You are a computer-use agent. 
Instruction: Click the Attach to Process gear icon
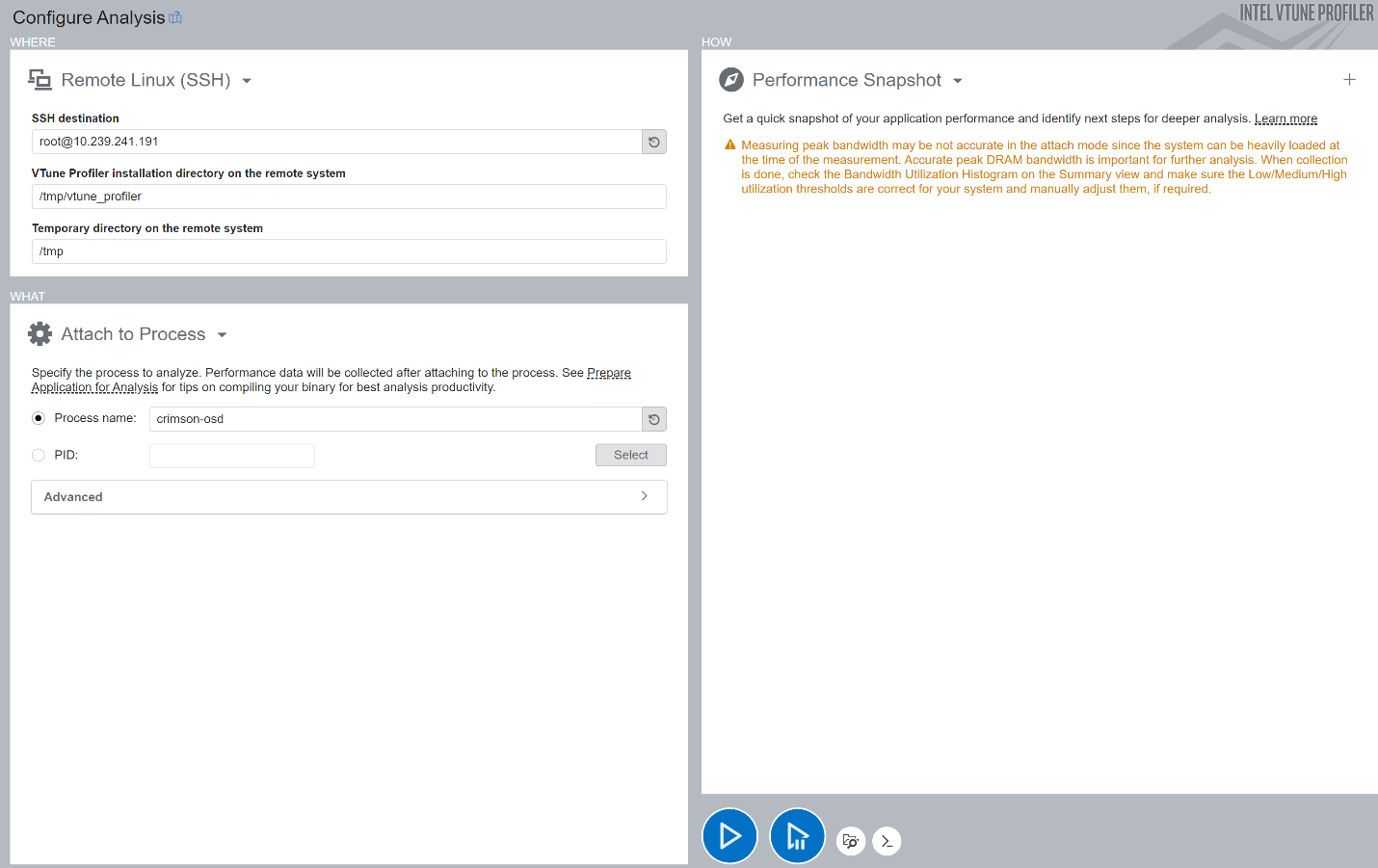[40, 334]
